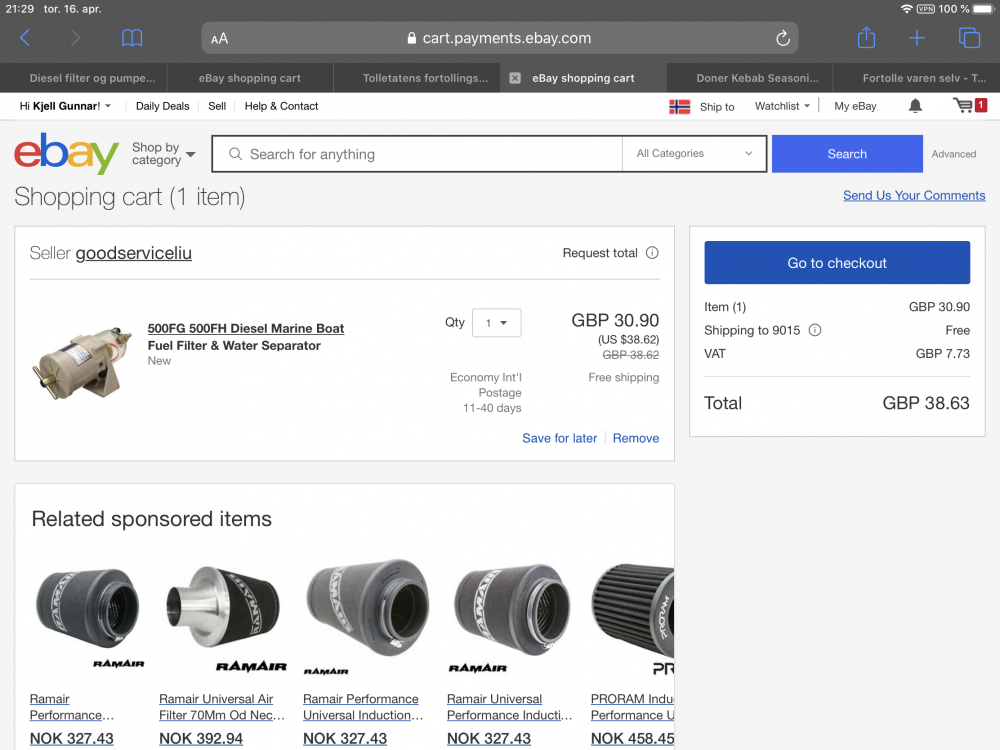Open Ramair Universal Performance Inducti link
Viewport: 1000px width, 750px height.
(x=510, y=707)
